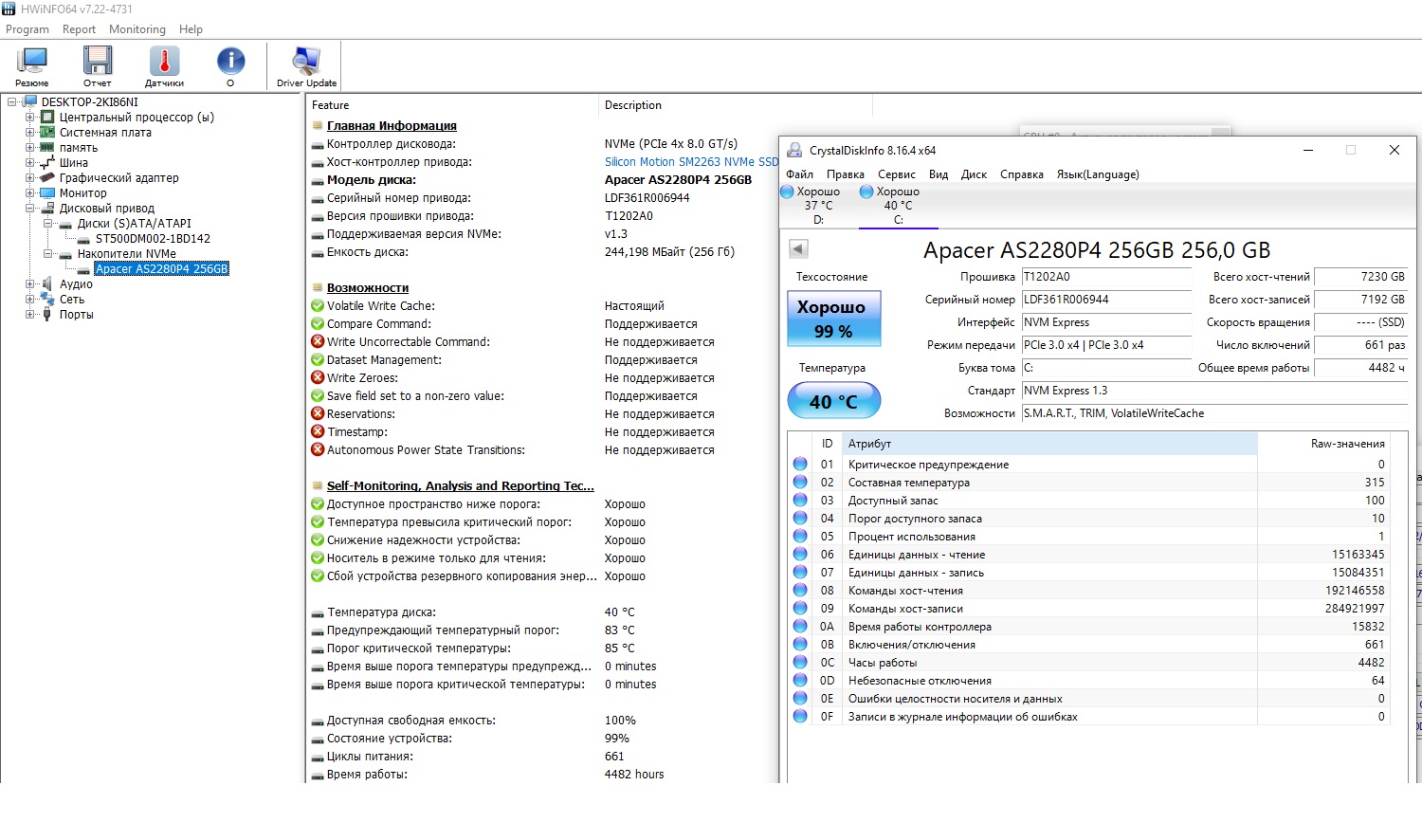The height and width of the screenshot is (840, 1422).
Task: Open the Report menu in HWiNFO64
Action: [80, 29]
